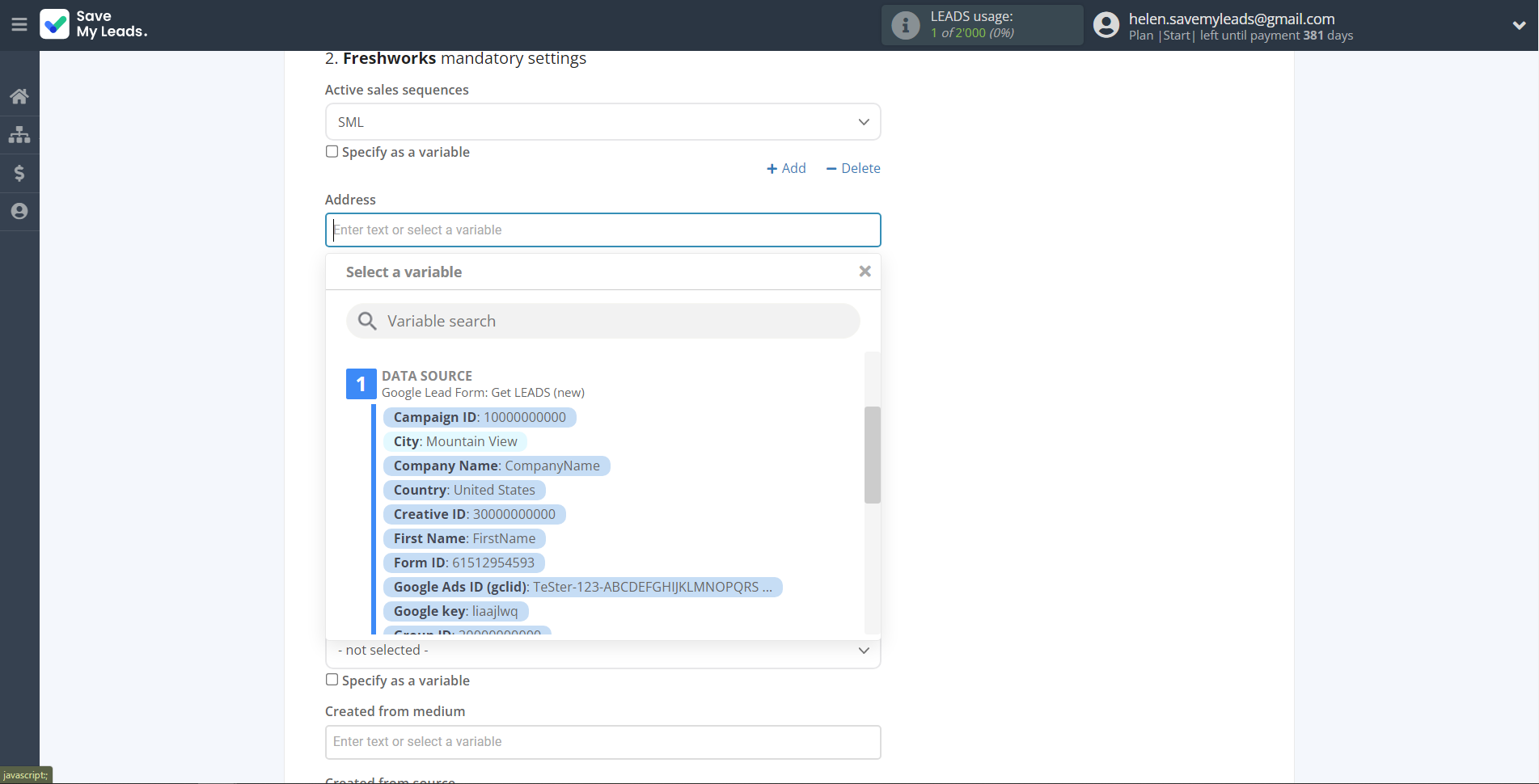Click into the Address input field
Image resolution: width=1539 pixels, height=784 pixels.
click(603, 230)
